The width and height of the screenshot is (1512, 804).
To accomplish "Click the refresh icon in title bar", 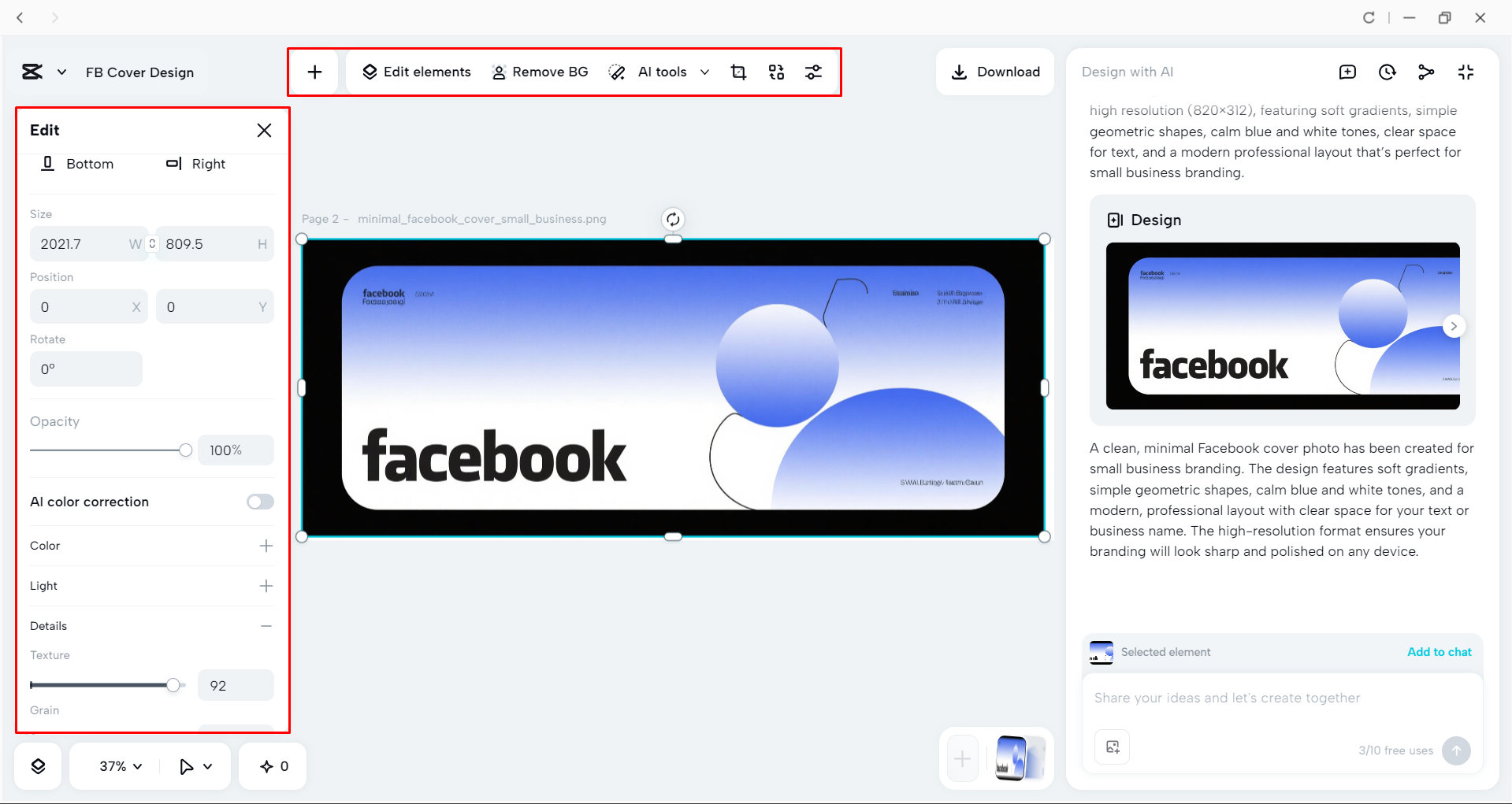I will [x=1369, y=17].
